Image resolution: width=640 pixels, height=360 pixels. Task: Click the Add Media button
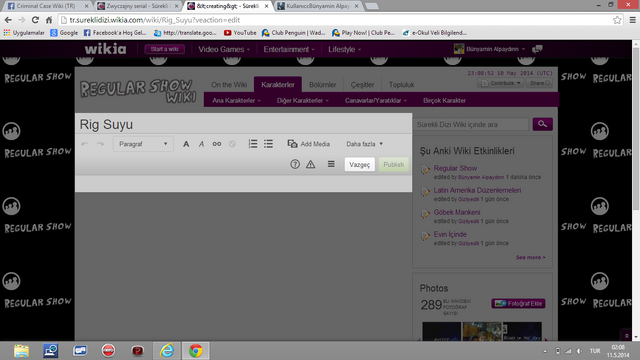tap(309, 144)
